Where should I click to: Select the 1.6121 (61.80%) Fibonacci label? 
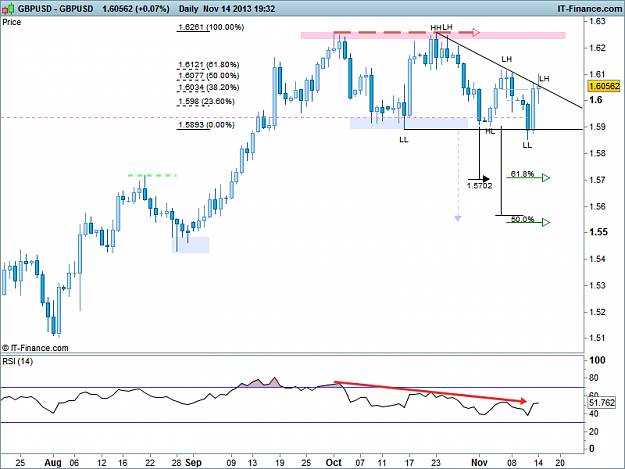click(x=208, y=65)
